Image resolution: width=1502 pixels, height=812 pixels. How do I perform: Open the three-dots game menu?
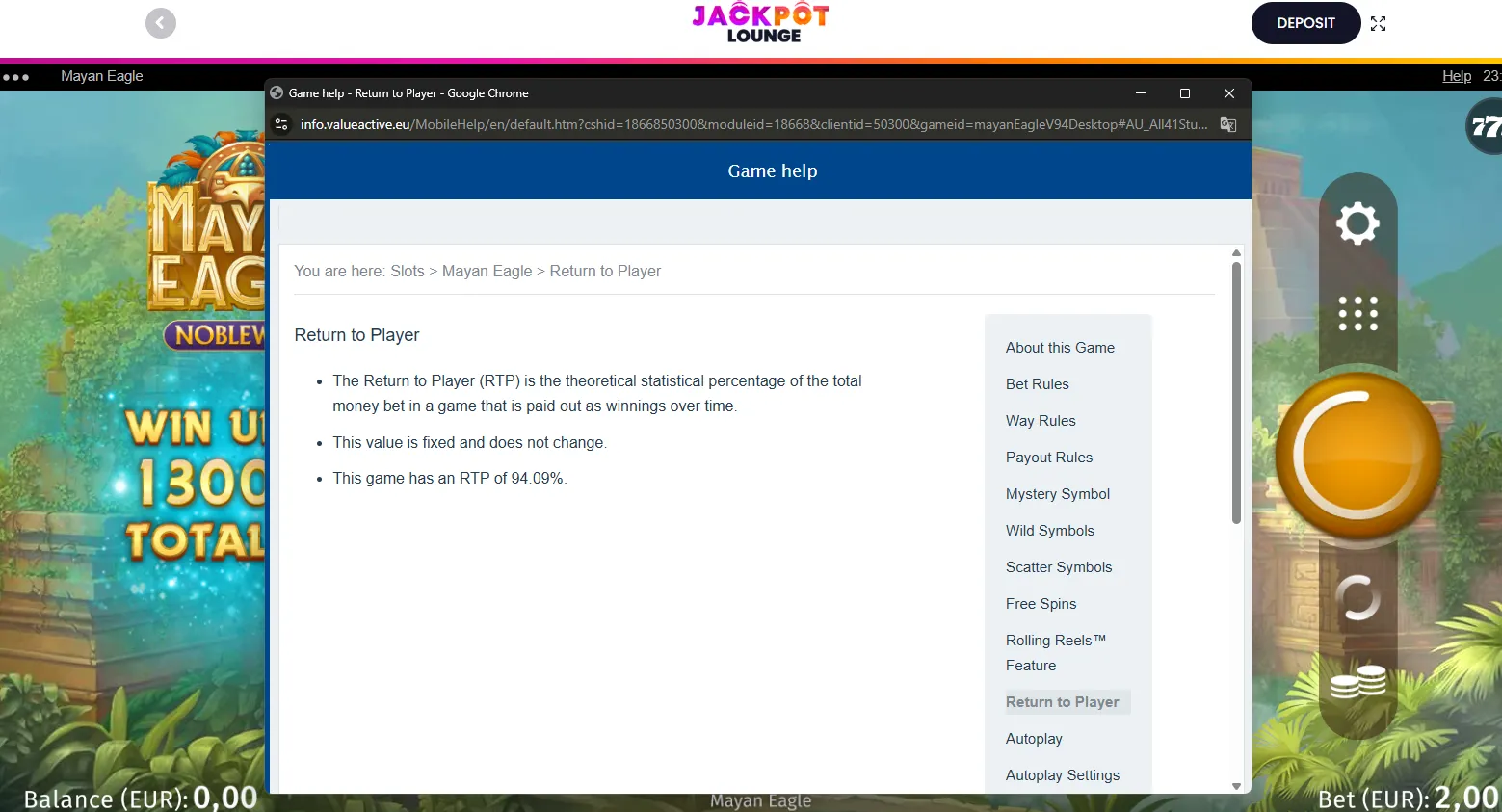click(15, 77)
